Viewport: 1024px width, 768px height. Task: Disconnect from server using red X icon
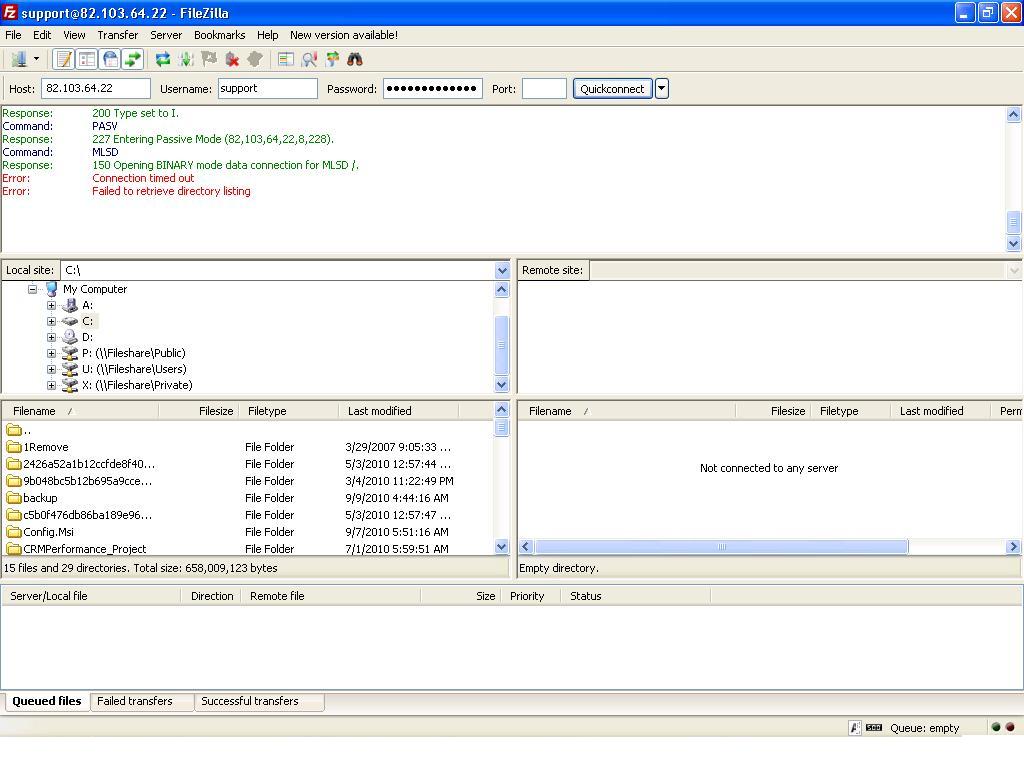coord(232,60)
